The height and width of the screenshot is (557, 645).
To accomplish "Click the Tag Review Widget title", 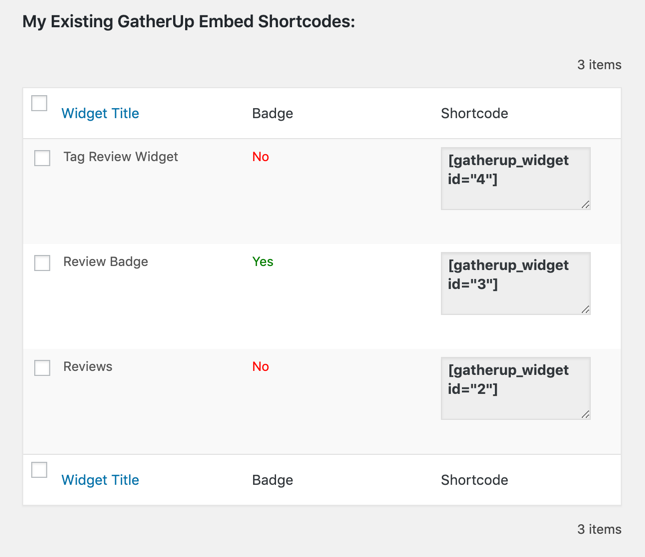I will [120, 157].
